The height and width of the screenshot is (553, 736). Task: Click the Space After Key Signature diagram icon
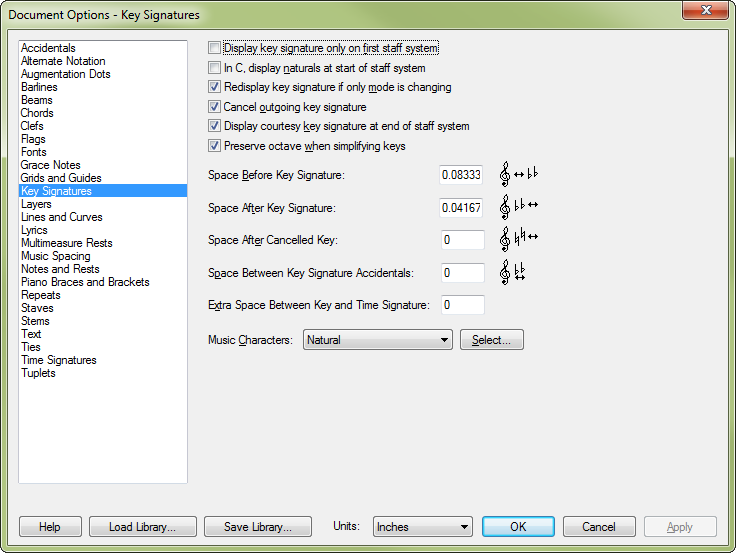519,207
